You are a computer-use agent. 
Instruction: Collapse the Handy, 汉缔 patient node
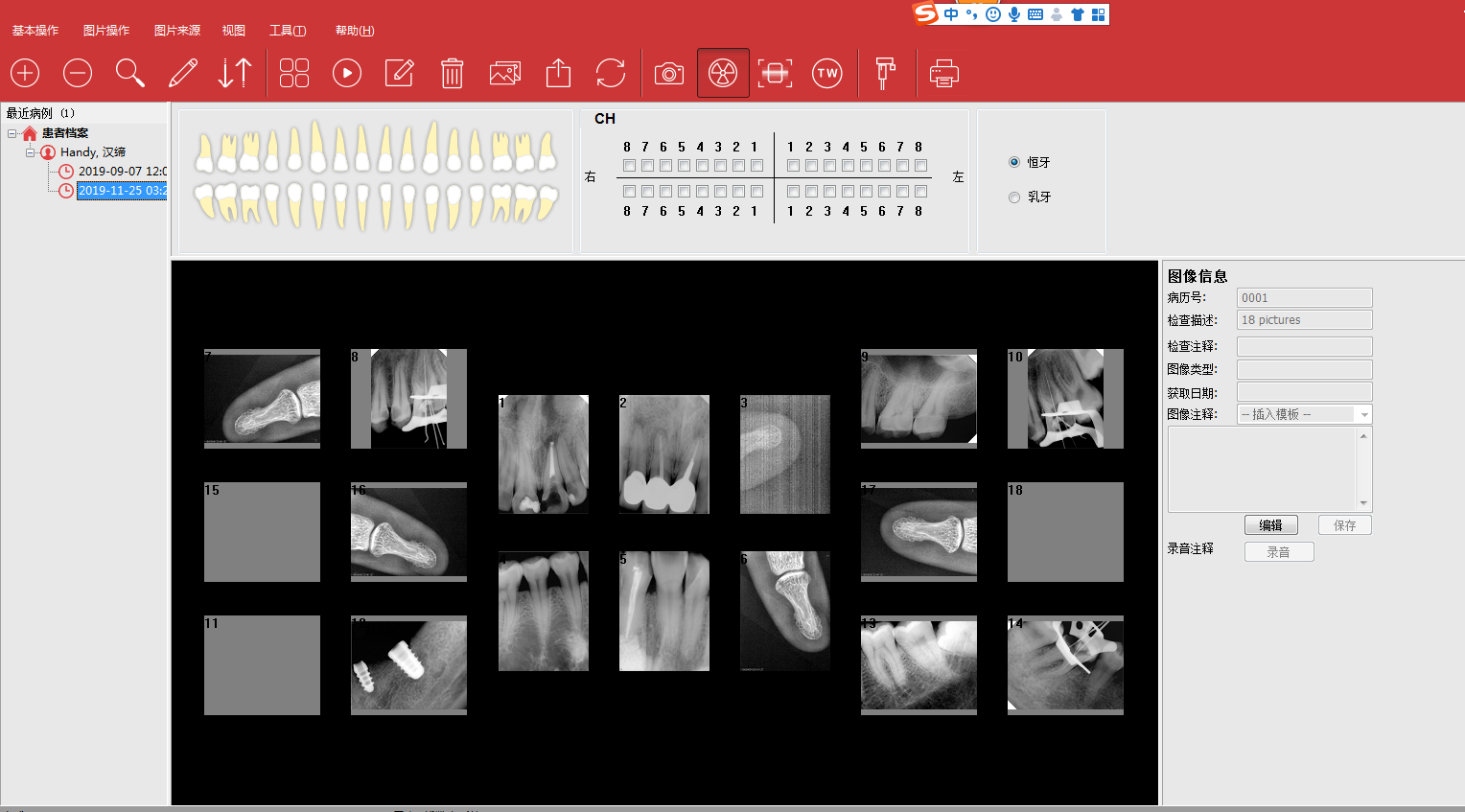point(31,152)
